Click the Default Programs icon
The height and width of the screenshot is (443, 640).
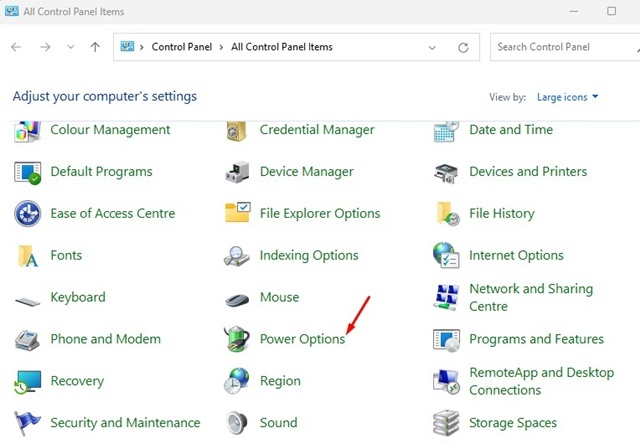(27, 172)
